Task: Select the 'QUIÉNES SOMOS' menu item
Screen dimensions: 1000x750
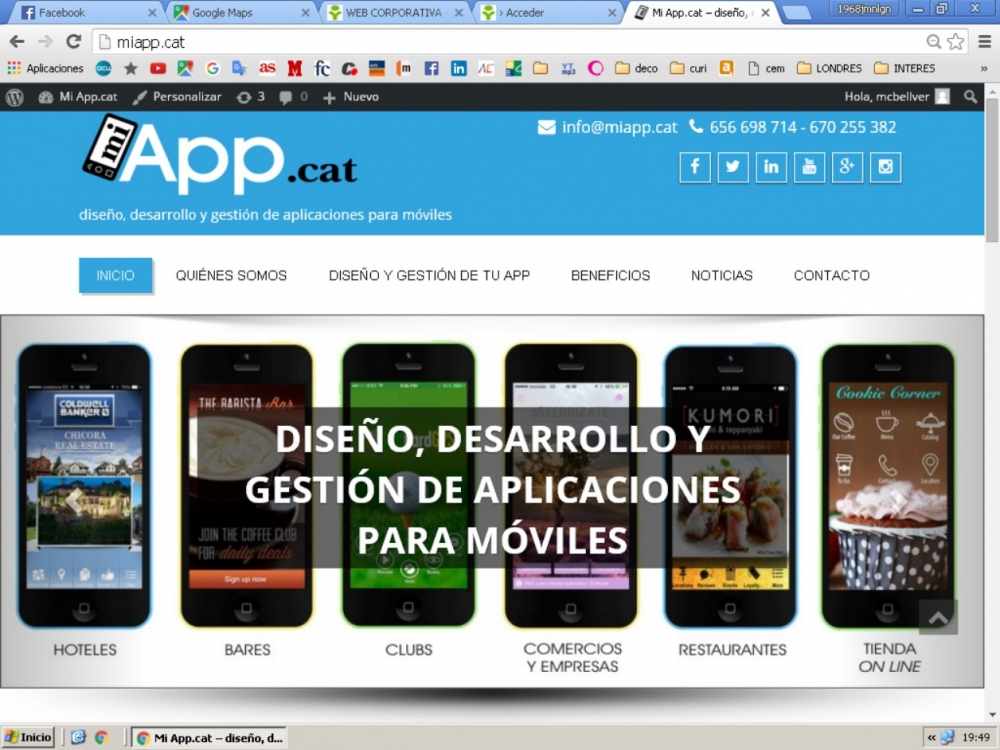Action: click(x=231, y=275)
